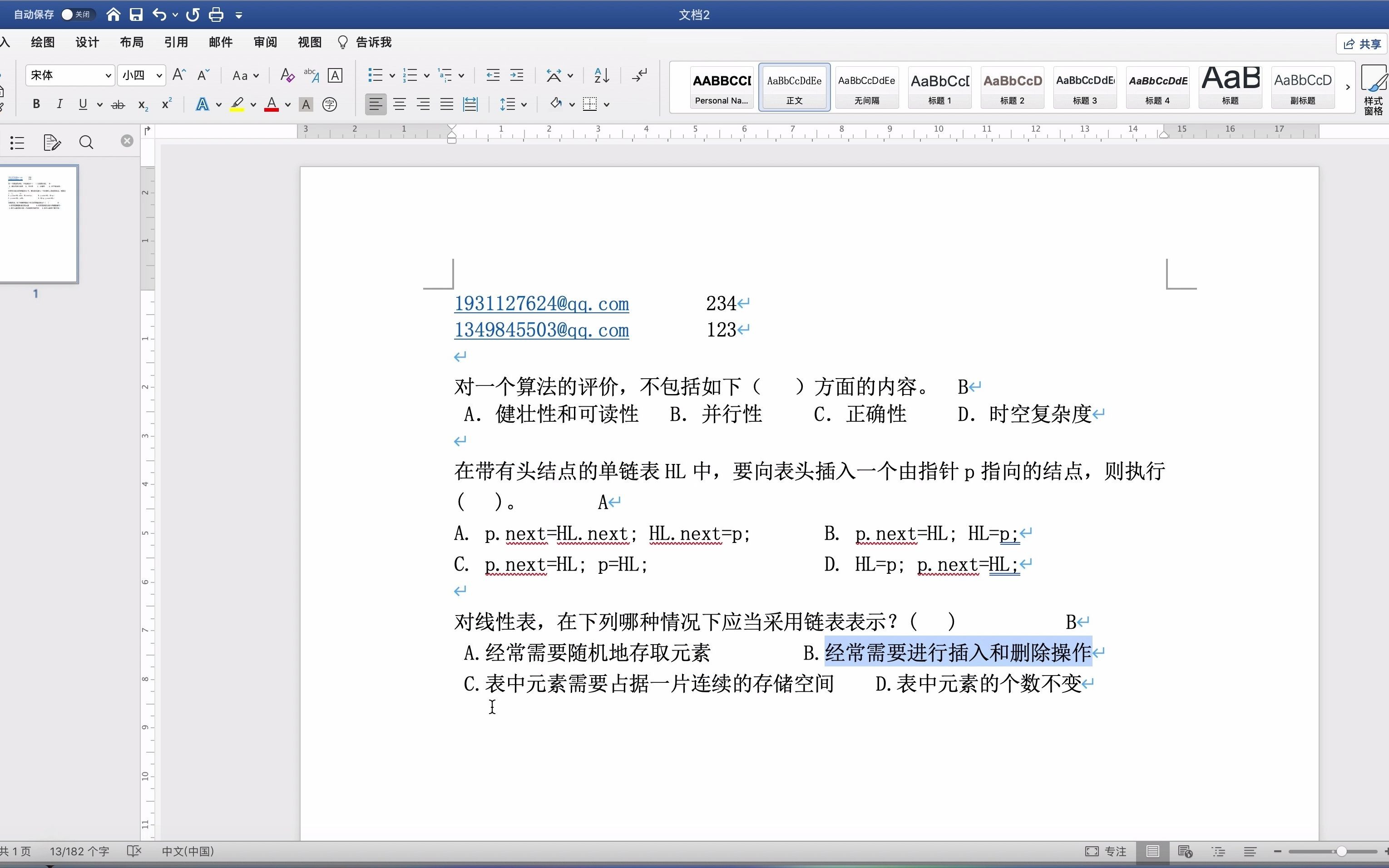
Task: Apply red font color
Action: click(x=272, y=104)
